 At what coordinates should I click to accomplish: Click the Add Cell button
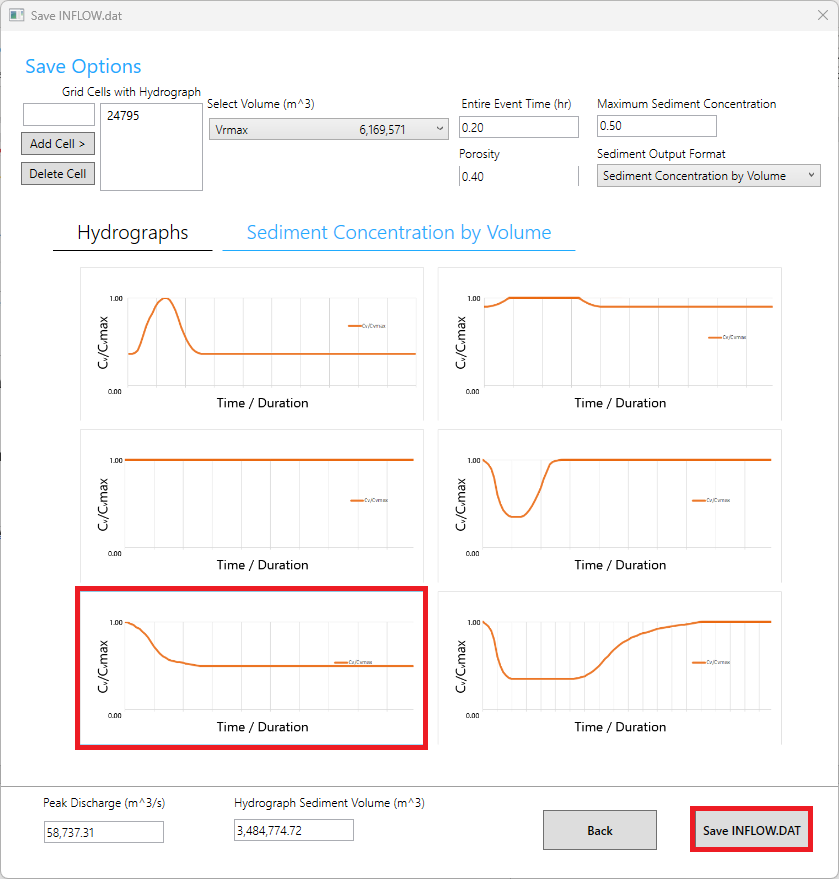point(58,144)
